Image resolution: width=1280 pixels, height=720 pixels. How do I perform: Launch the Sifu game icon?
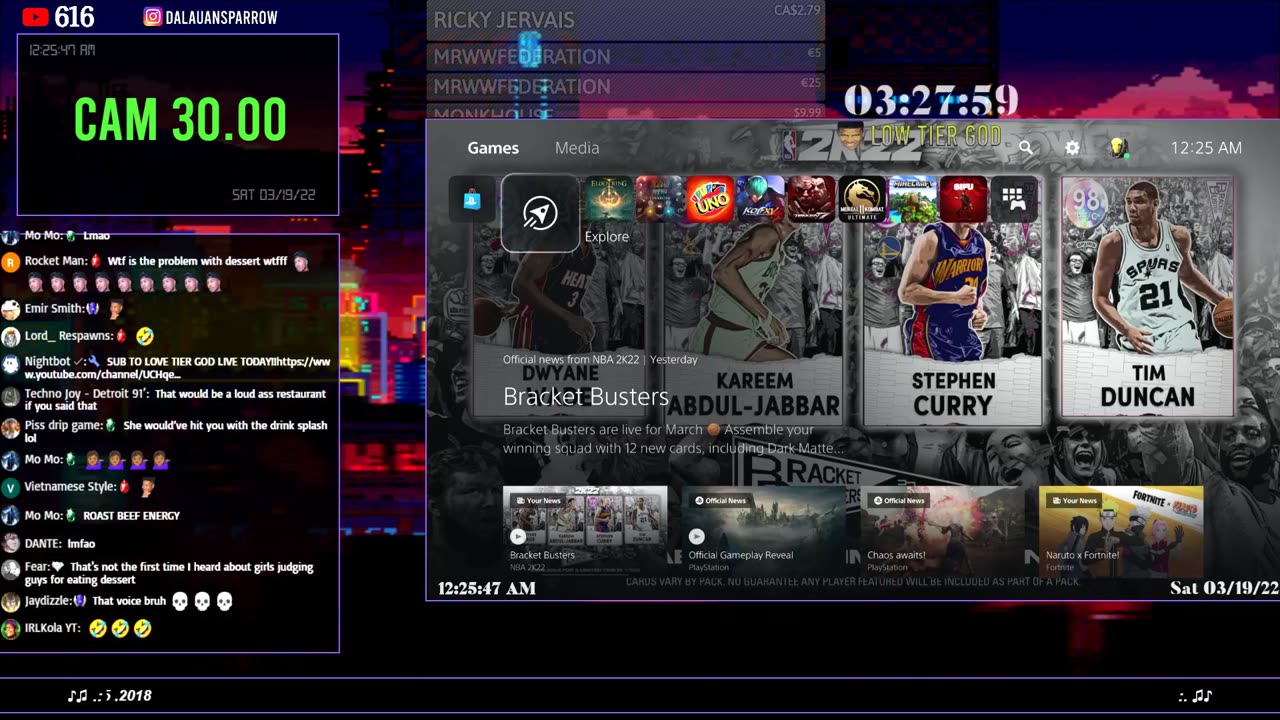963,199
